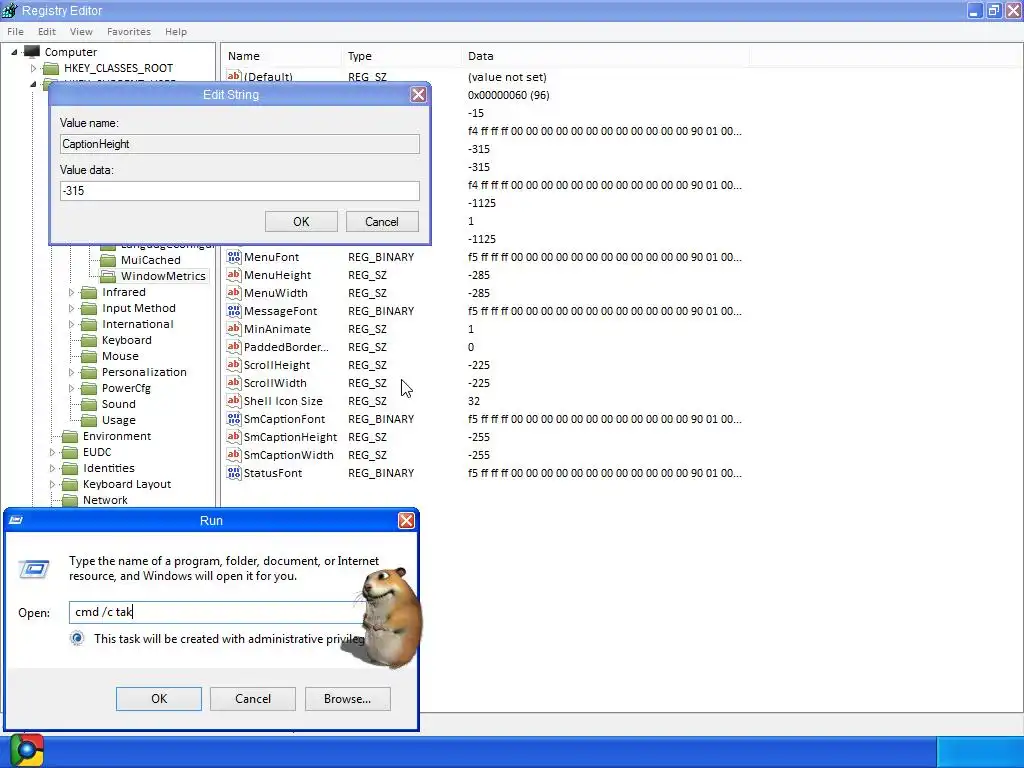Cancel the Edit String dialog

tap(381, 221)
